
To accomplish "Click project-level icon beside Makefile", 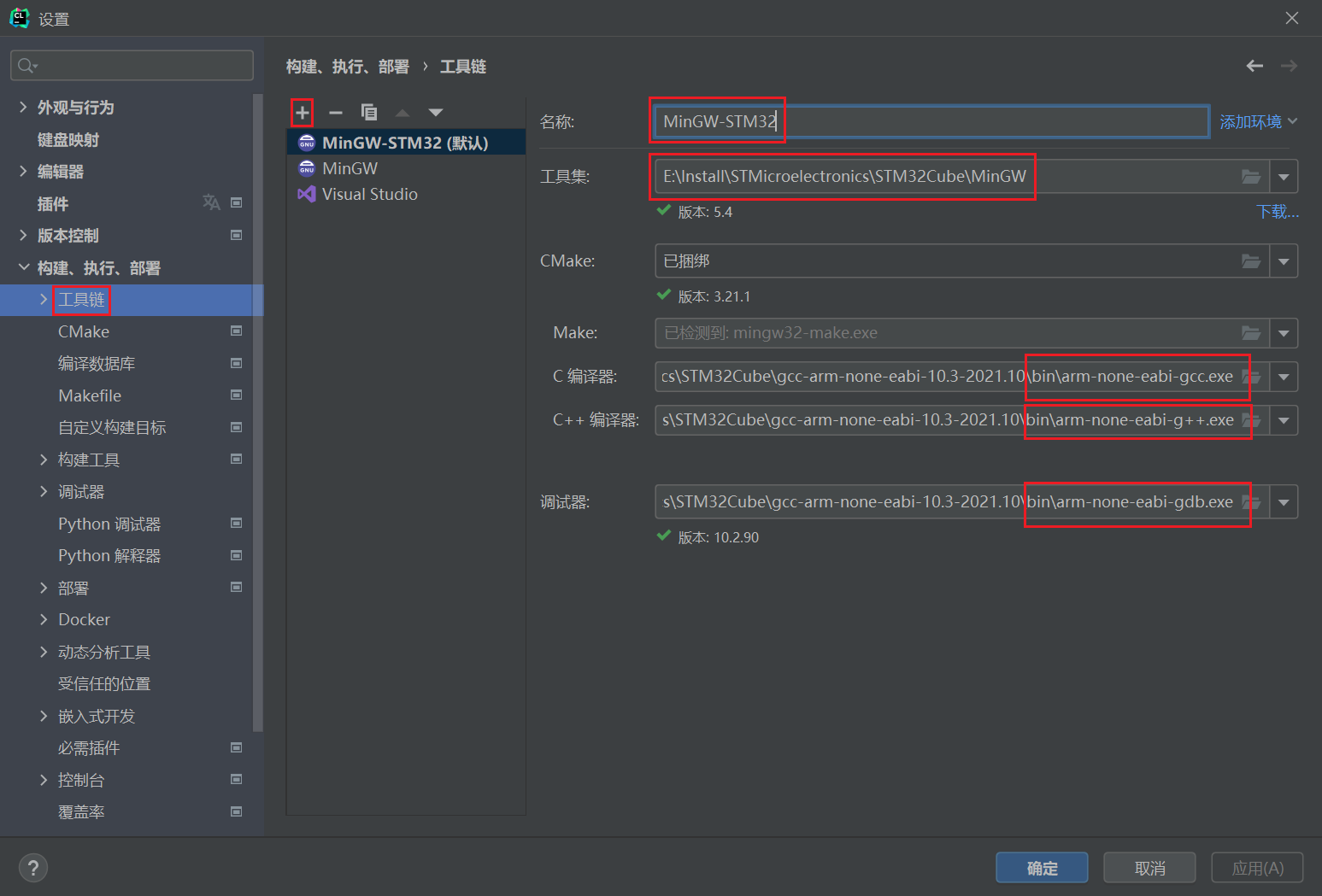I will click(237, 395).
